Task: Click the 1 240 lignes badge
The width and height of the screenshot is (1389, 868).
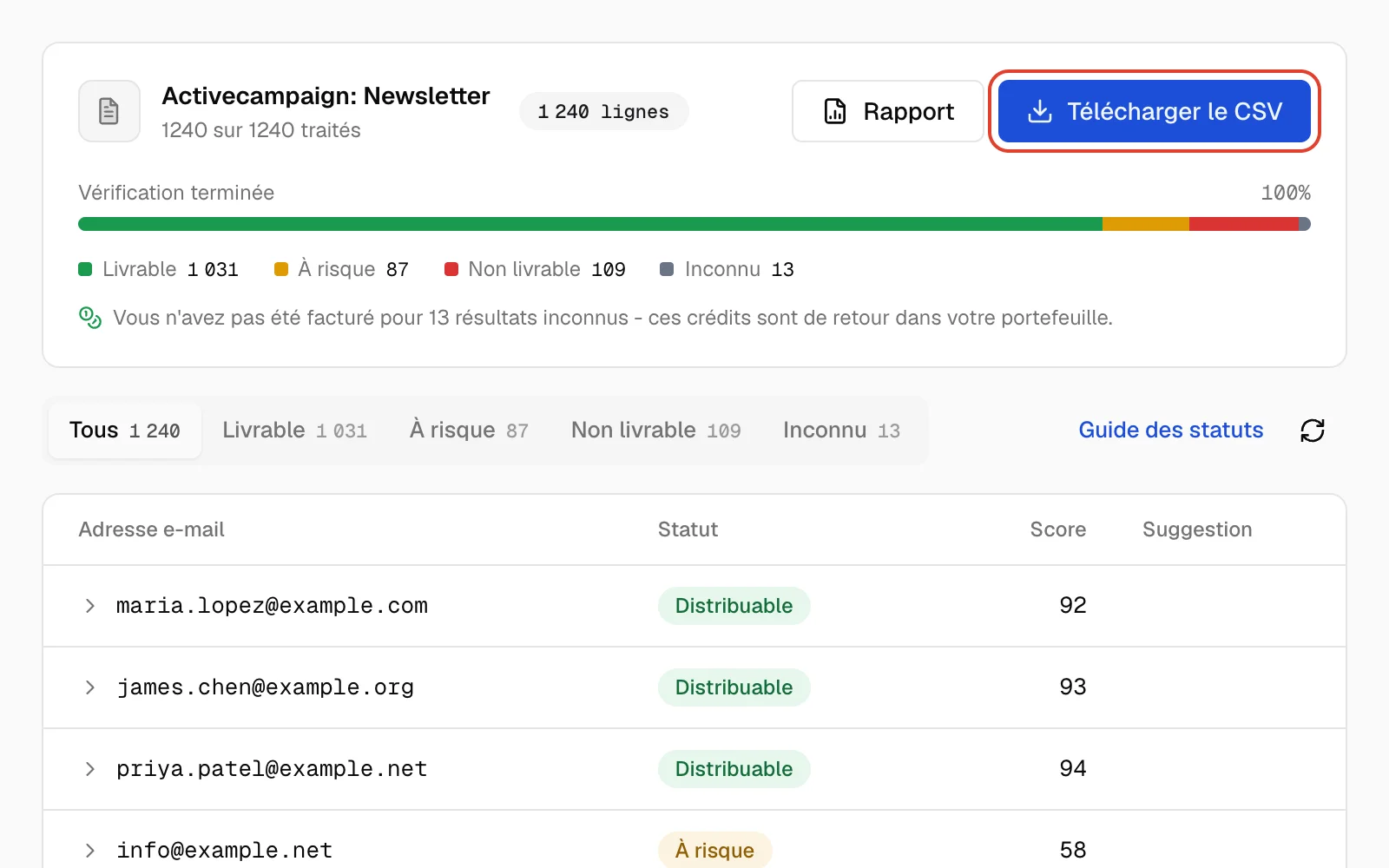Action: [603, 111]
